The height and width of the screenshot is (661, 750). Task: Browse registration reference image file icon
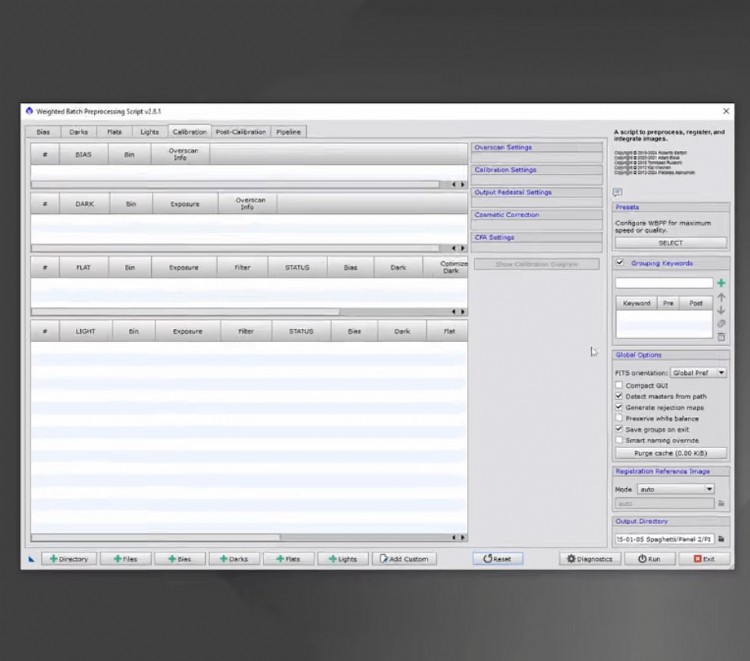(721, 503)
